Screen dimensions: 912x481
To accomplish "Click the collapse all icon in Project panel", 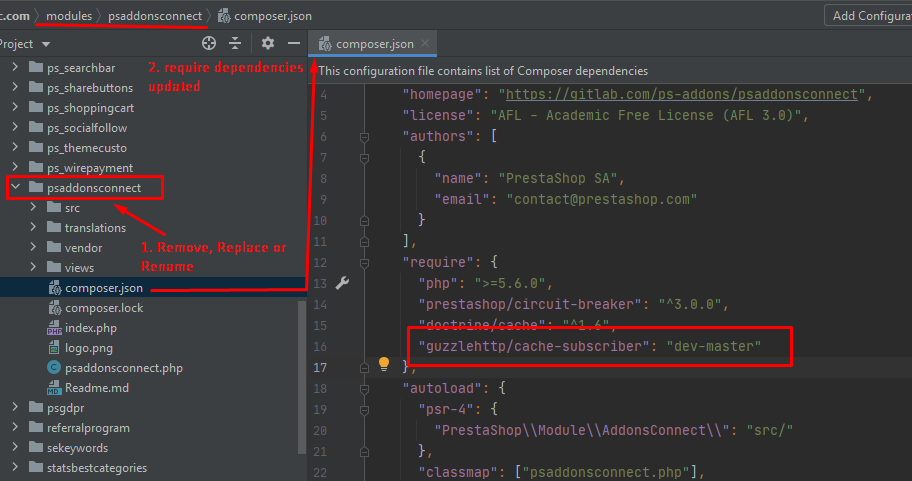I will coord(235,44).
